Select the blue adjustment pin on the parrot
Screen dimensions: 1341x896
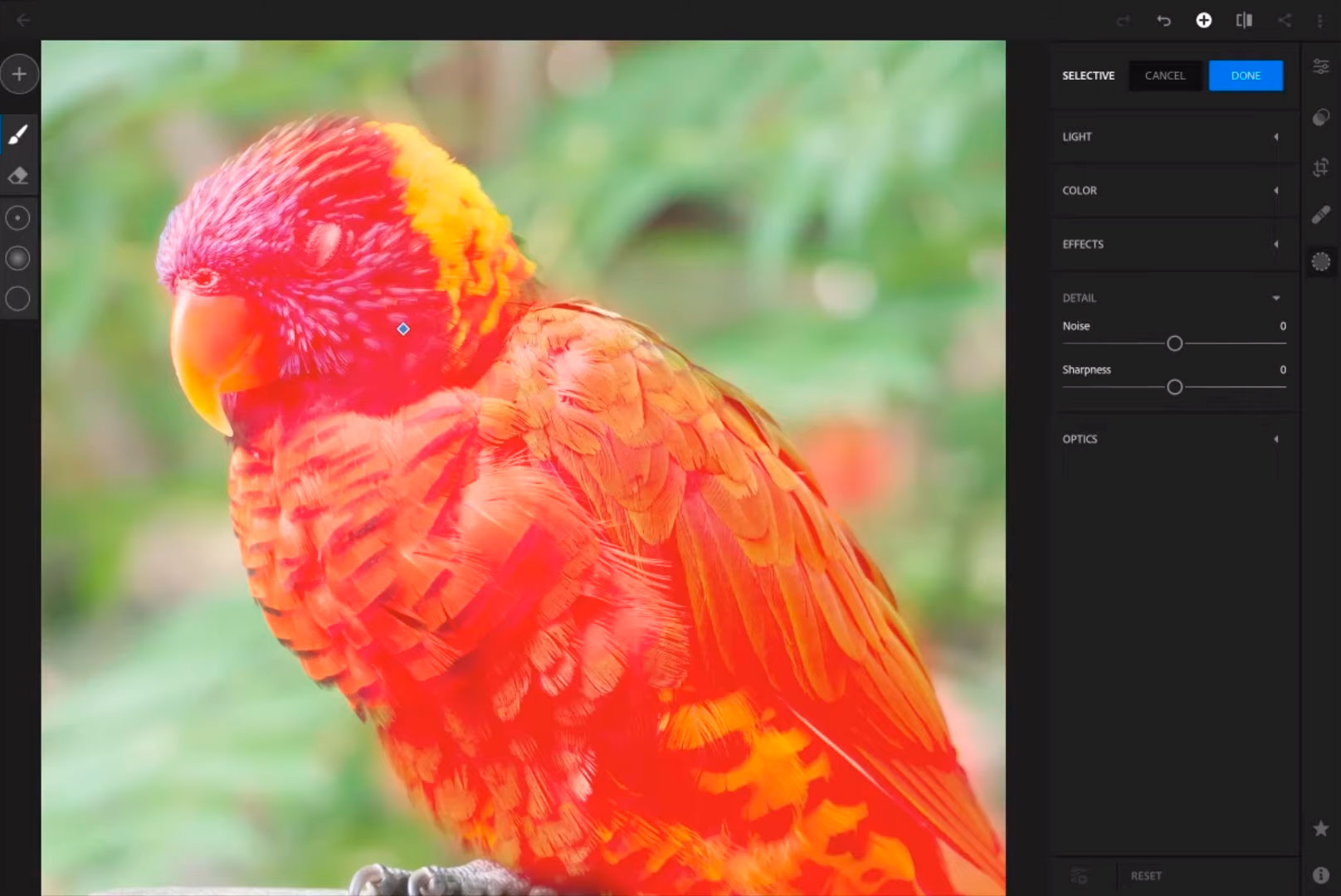(403, 329)
